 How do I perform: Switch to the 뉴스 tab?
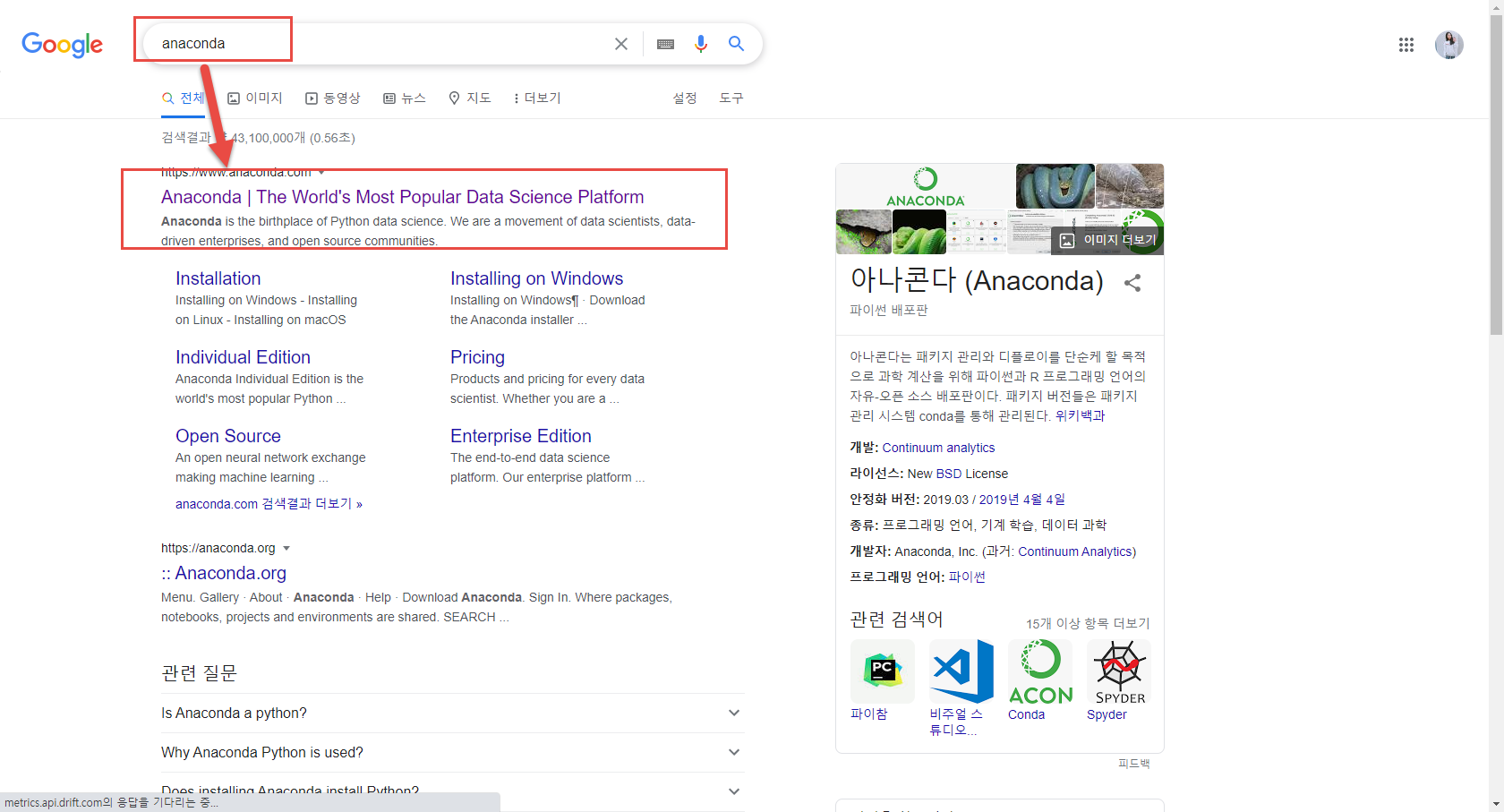405,98
